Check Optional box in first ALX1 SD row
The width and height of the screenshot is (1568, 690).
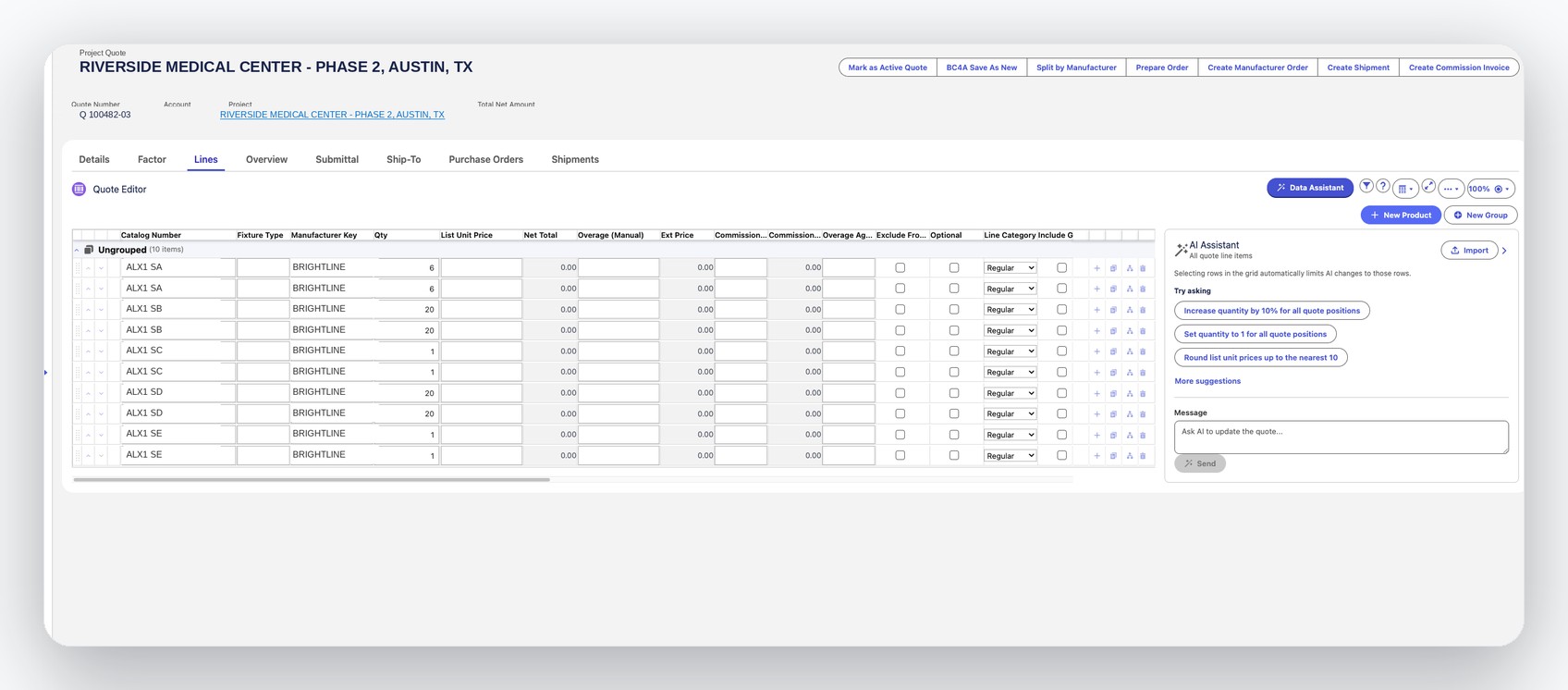(954, 393)
